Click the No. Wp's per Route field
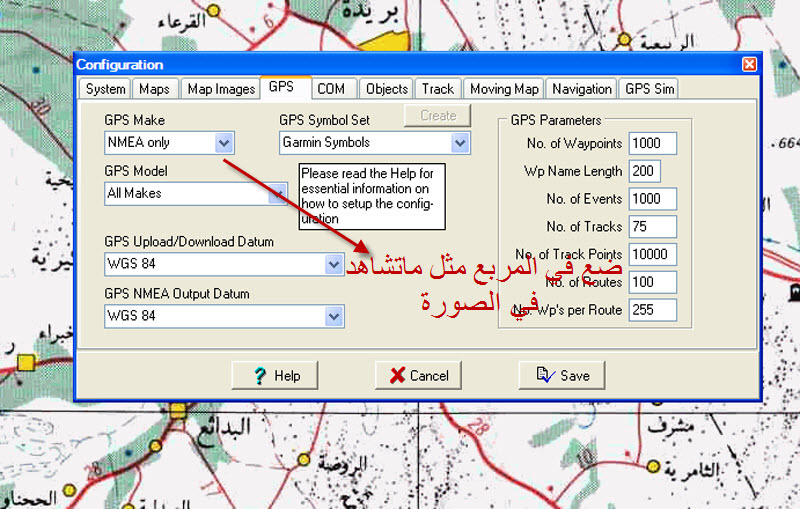The image size is (800, 509). (653, 310)
